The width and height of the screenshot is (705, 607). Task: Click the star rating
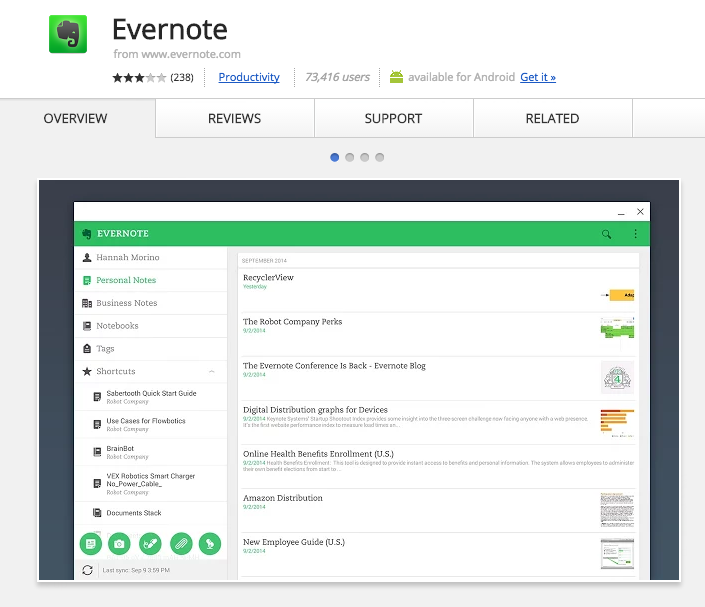(139, 78)
